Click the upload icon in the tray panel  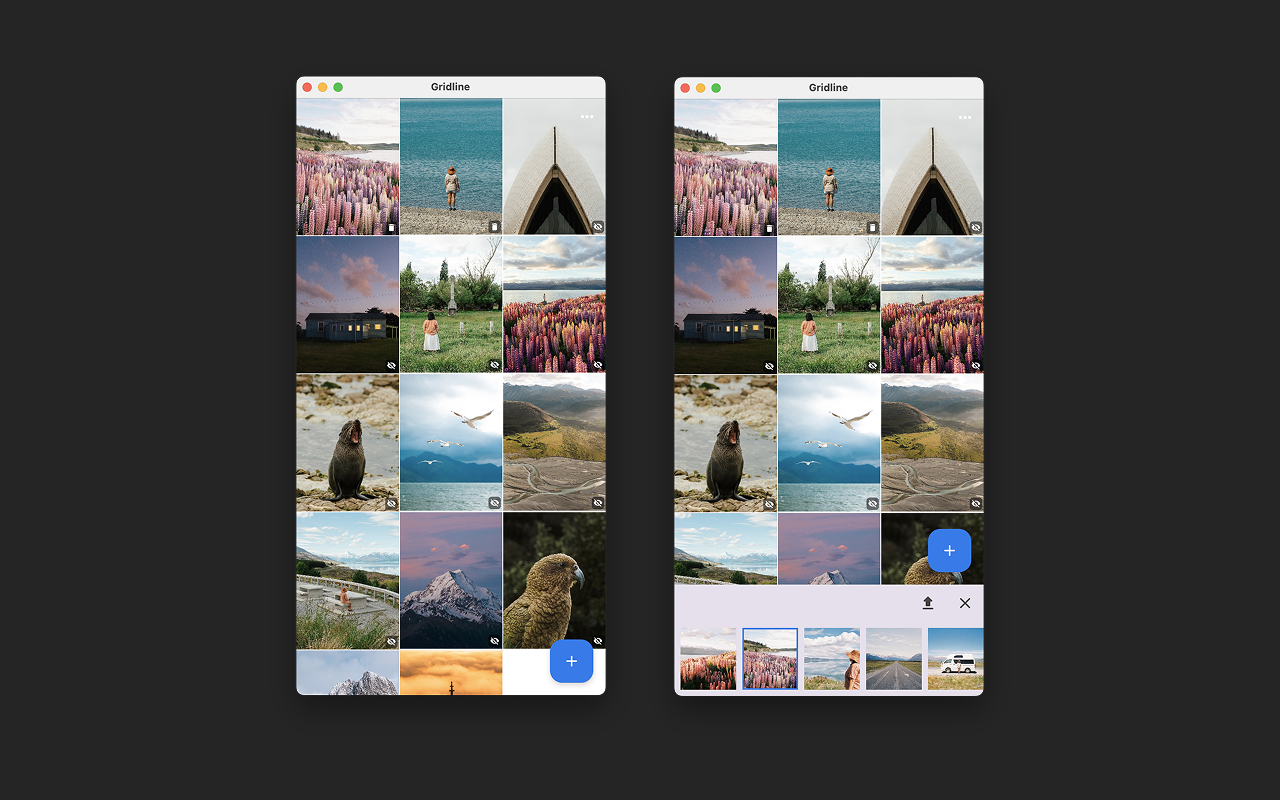pos(928,603)
